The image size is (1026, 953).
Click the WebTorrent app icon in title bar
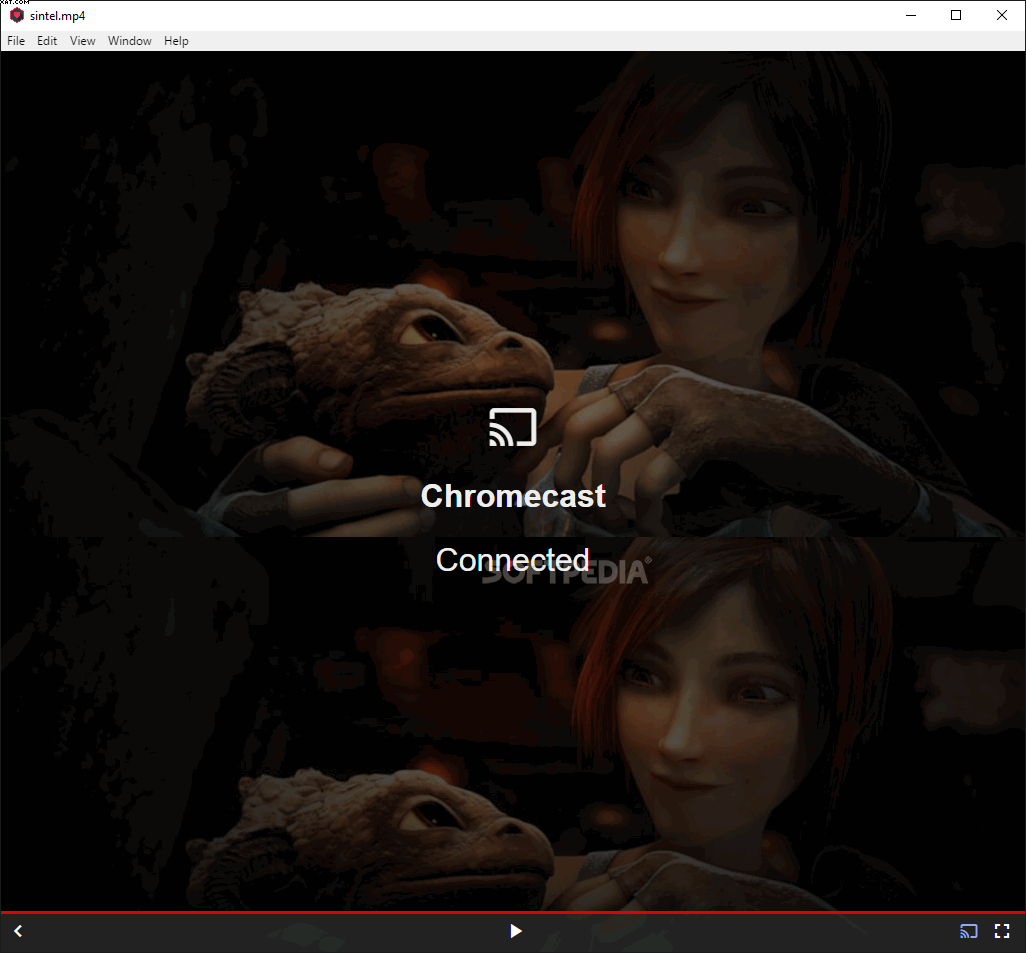[16, 15]
